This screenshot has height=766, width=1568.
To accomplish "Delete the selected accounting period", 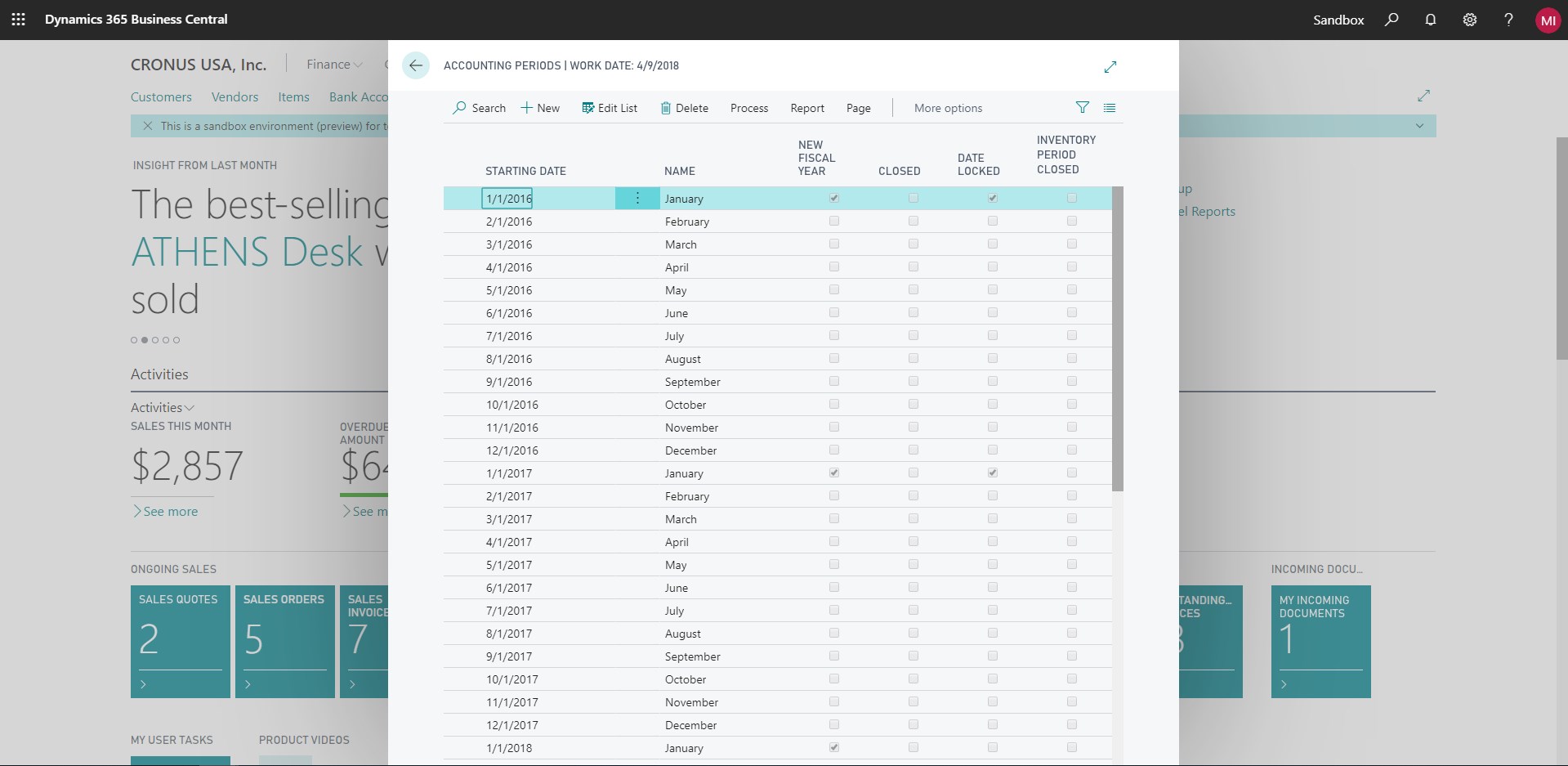I will (x=684, y=108).
